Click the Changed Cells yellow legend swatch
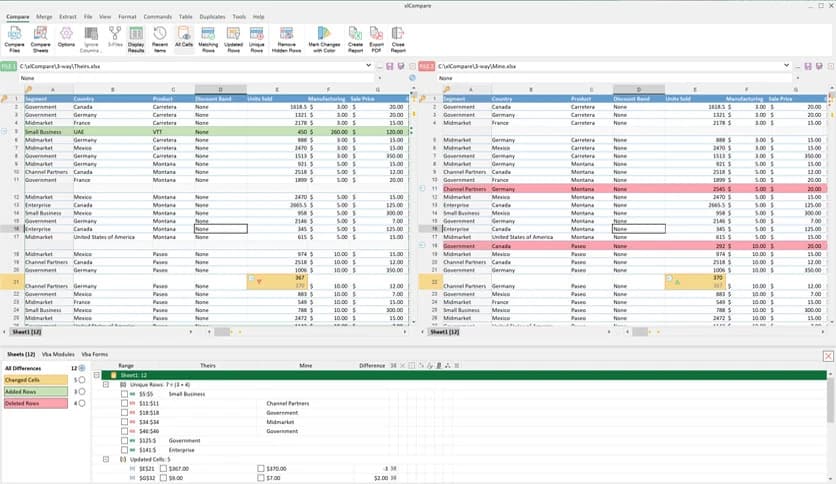The width and height of the screenshot is (836, 484). click(36, 380)
